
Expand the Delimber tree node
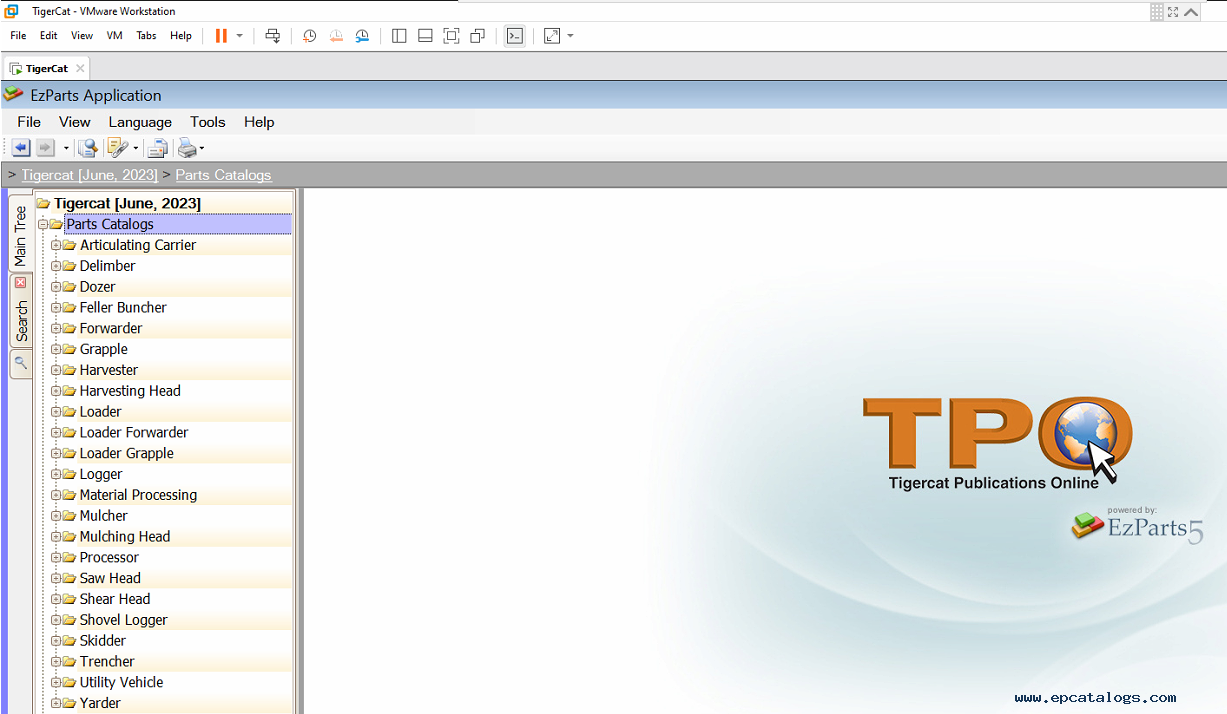point(56,266)
